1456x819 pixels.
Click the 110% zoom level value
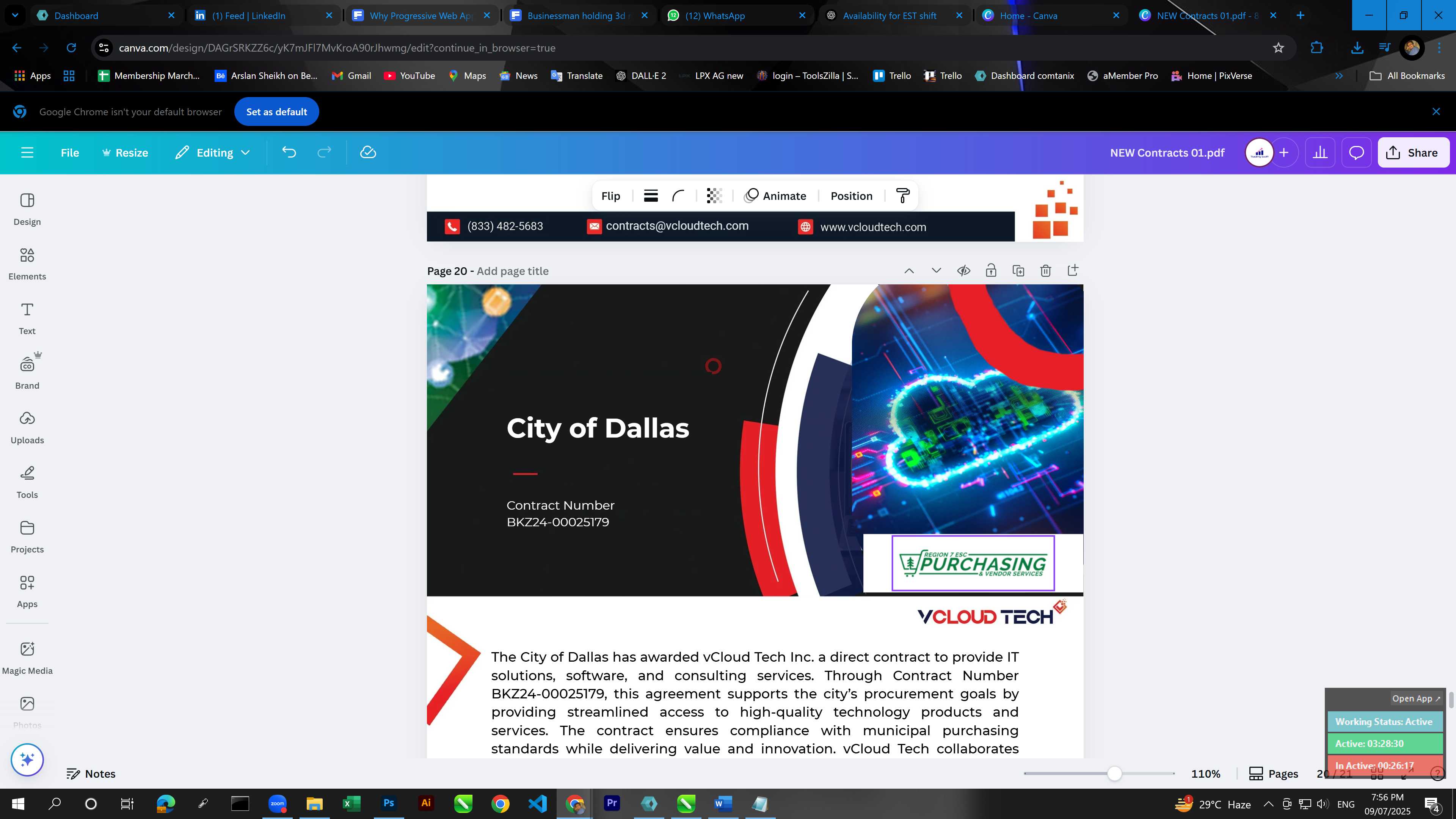point(1206,774)
